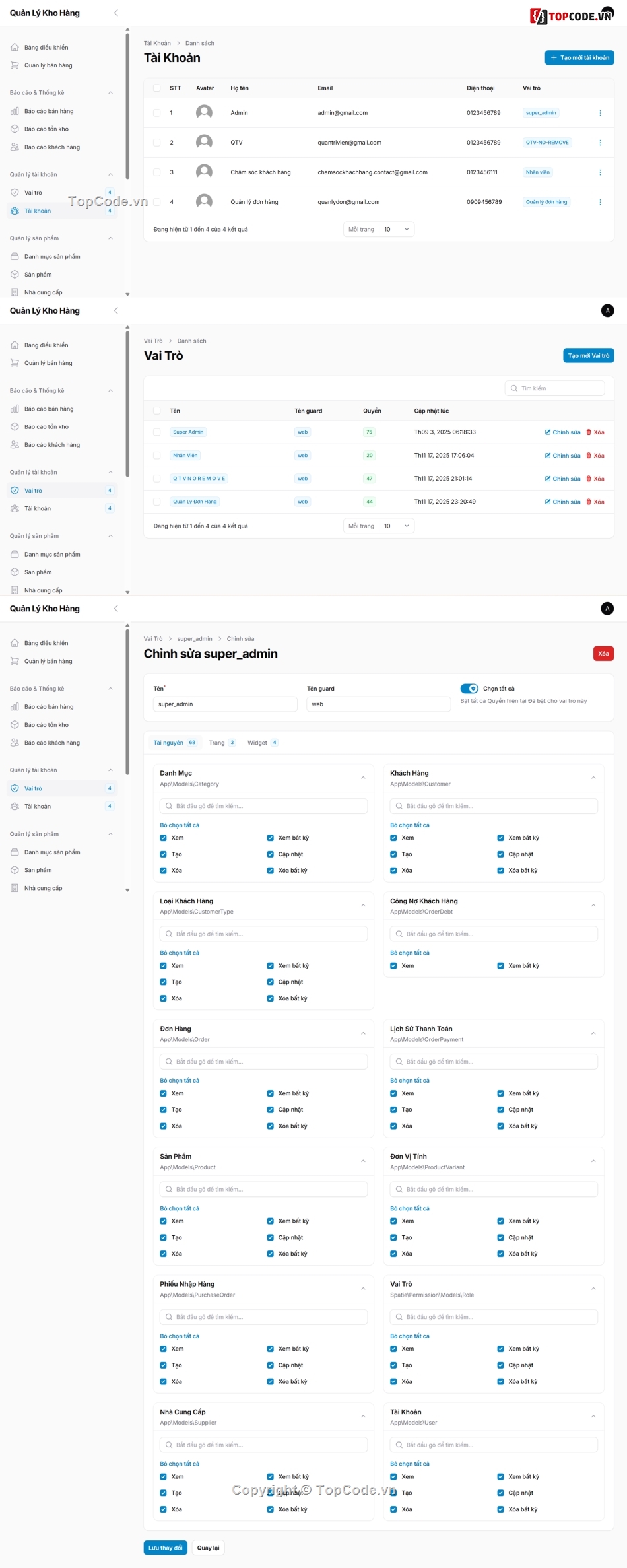This screenshot has width=627, height=1568.
Task: Collapse the Danh Mục permissions card
Action: tap(363, 778)
